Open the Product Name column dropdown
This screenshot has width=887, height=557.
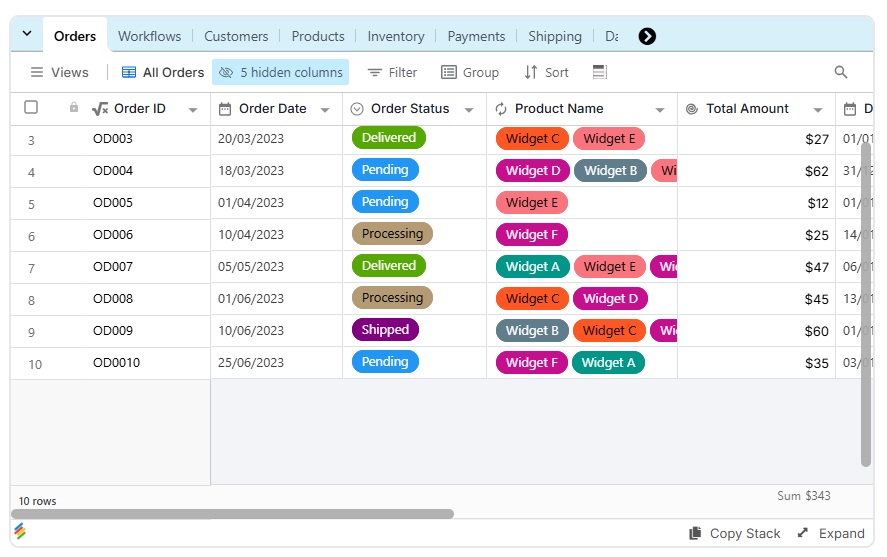coord(660,110)
